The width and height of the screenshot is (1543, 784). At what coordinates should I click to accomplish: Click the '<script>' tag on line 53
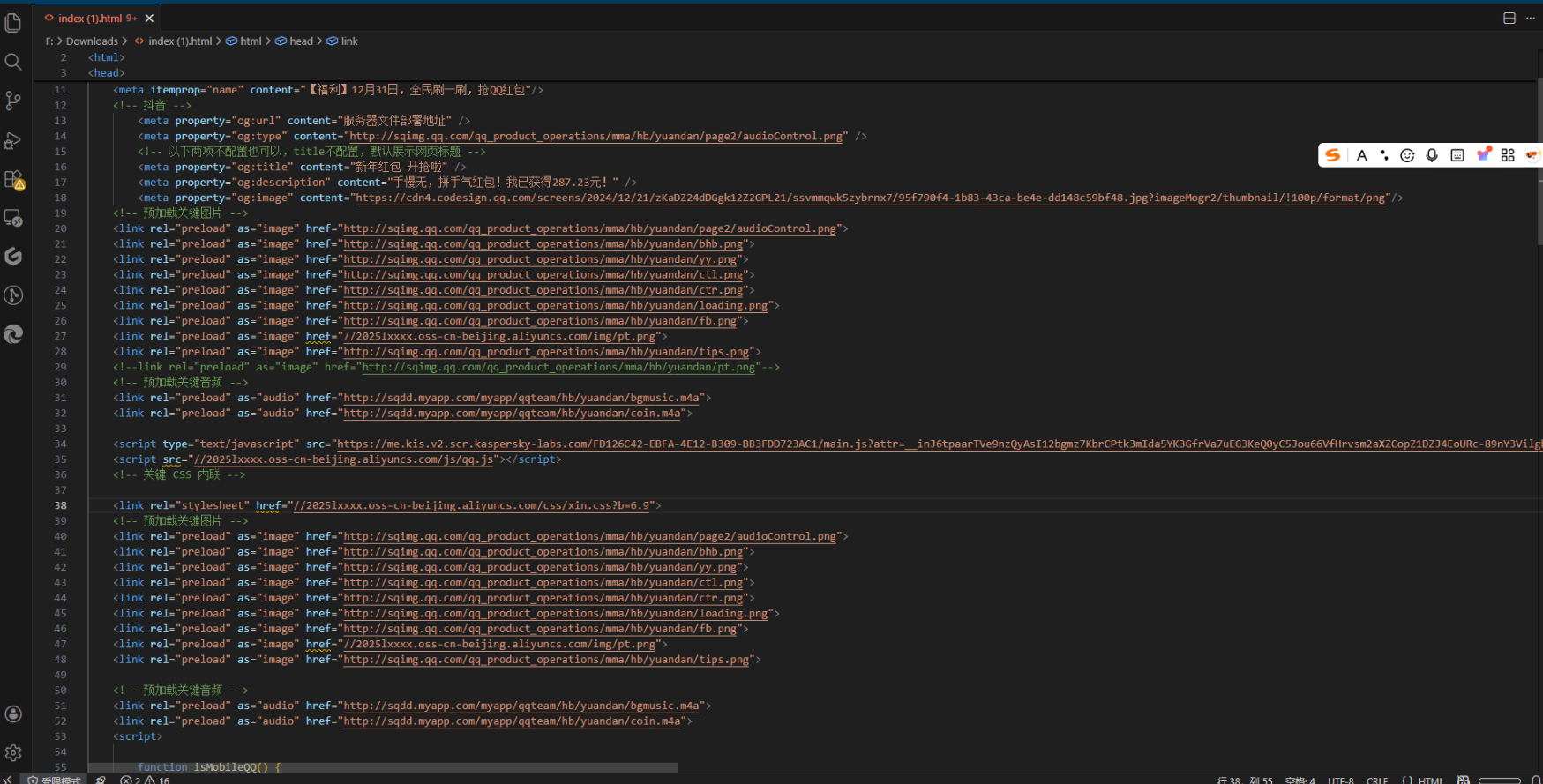click(x=138, y=736)
